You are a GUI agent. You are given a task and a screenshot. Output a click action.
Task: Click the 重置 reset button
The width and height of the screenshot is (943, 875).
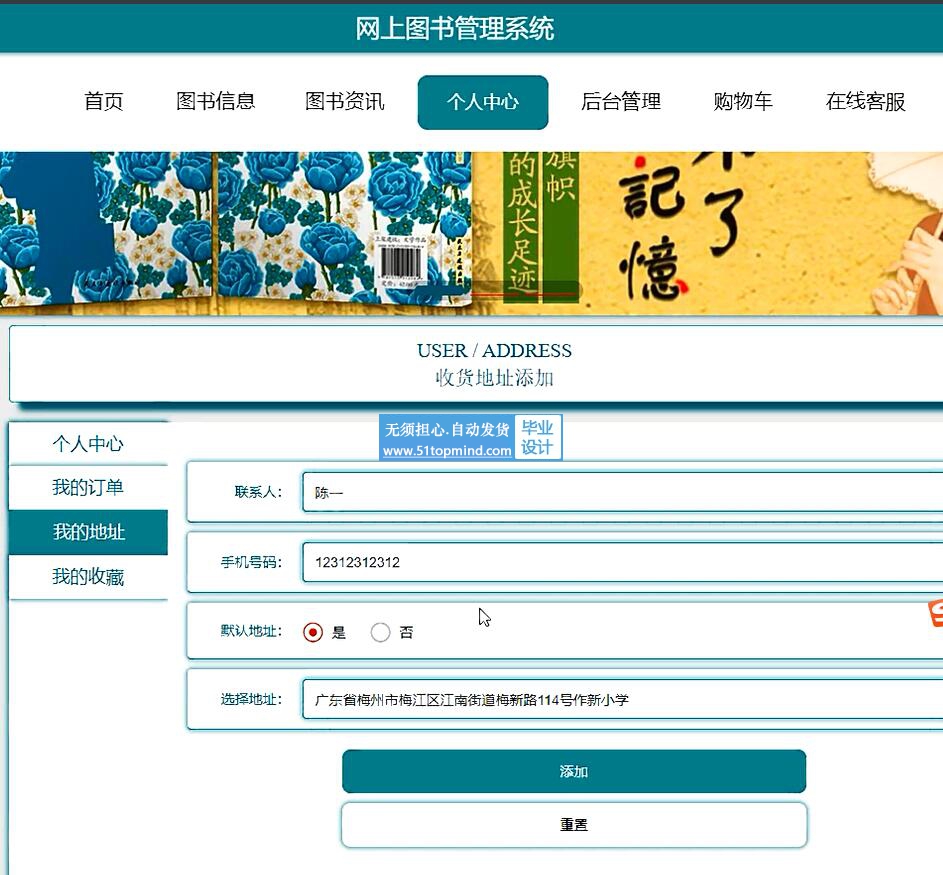coord(574,824)
